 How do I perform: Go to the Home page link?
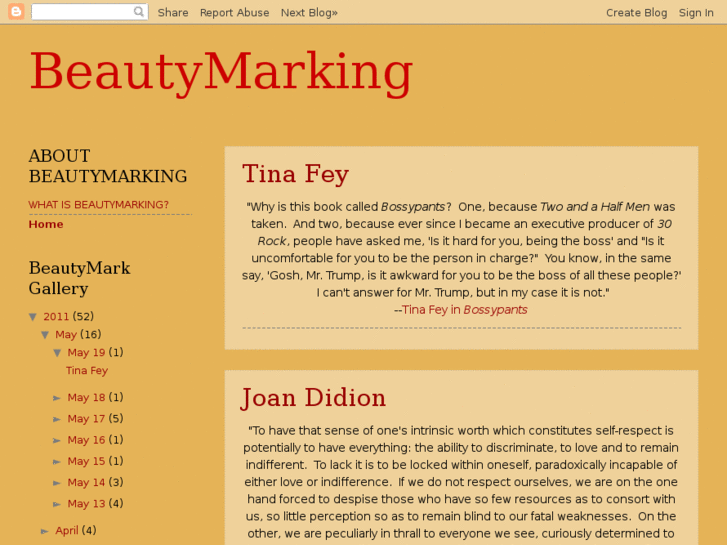(x=46, y=224)
